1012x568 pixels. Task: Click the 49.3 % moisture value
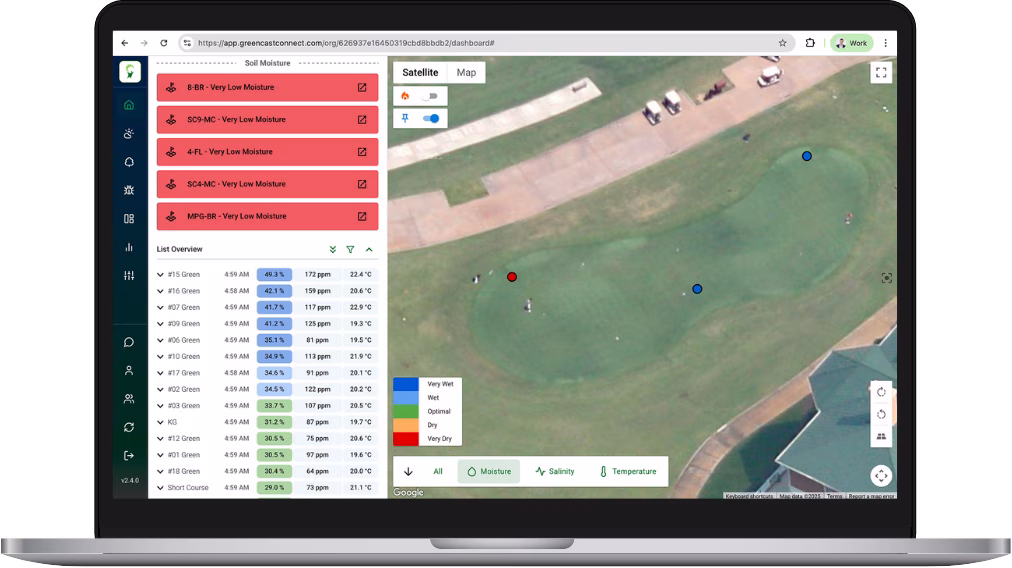274,274
